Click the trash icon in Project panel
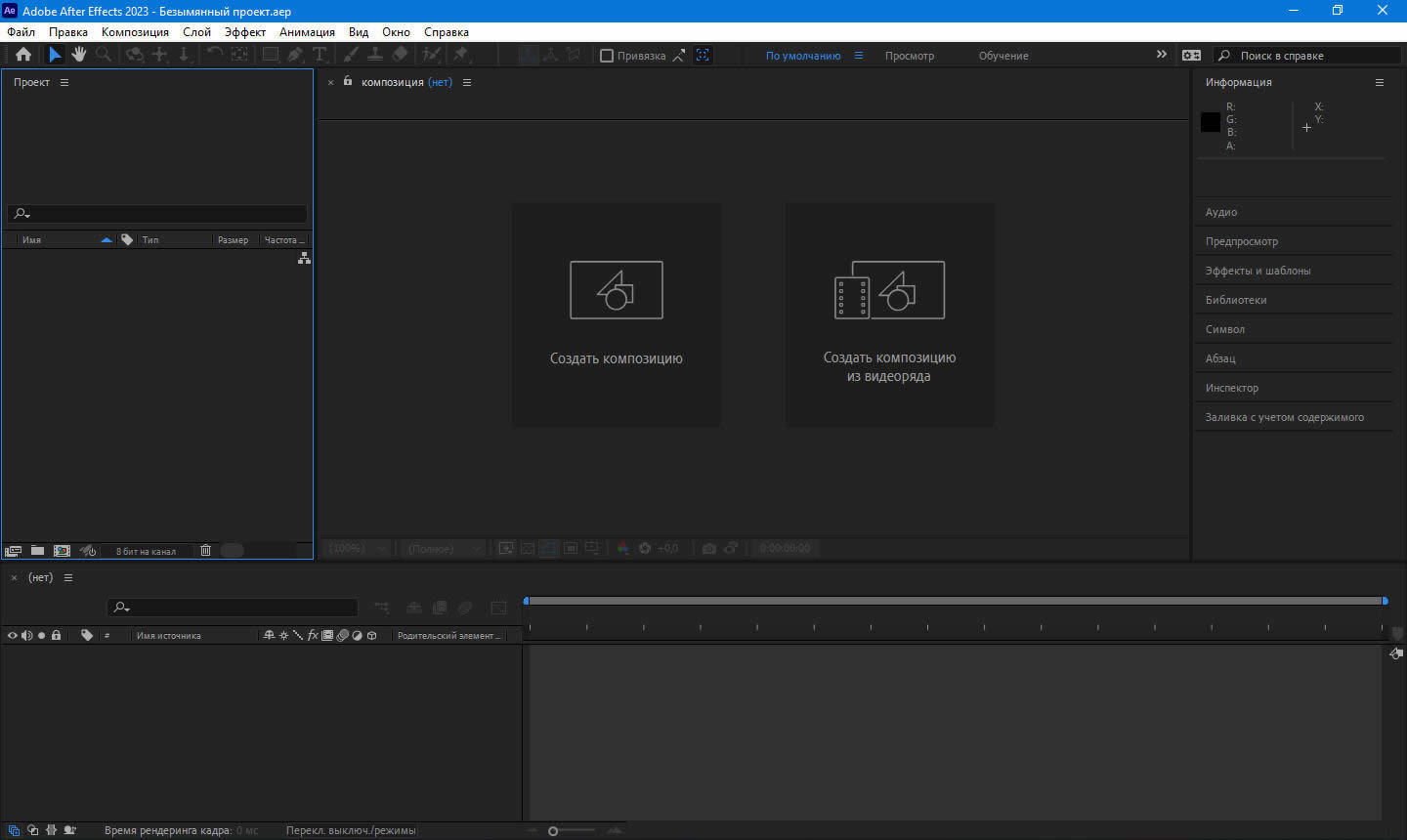 205,551
